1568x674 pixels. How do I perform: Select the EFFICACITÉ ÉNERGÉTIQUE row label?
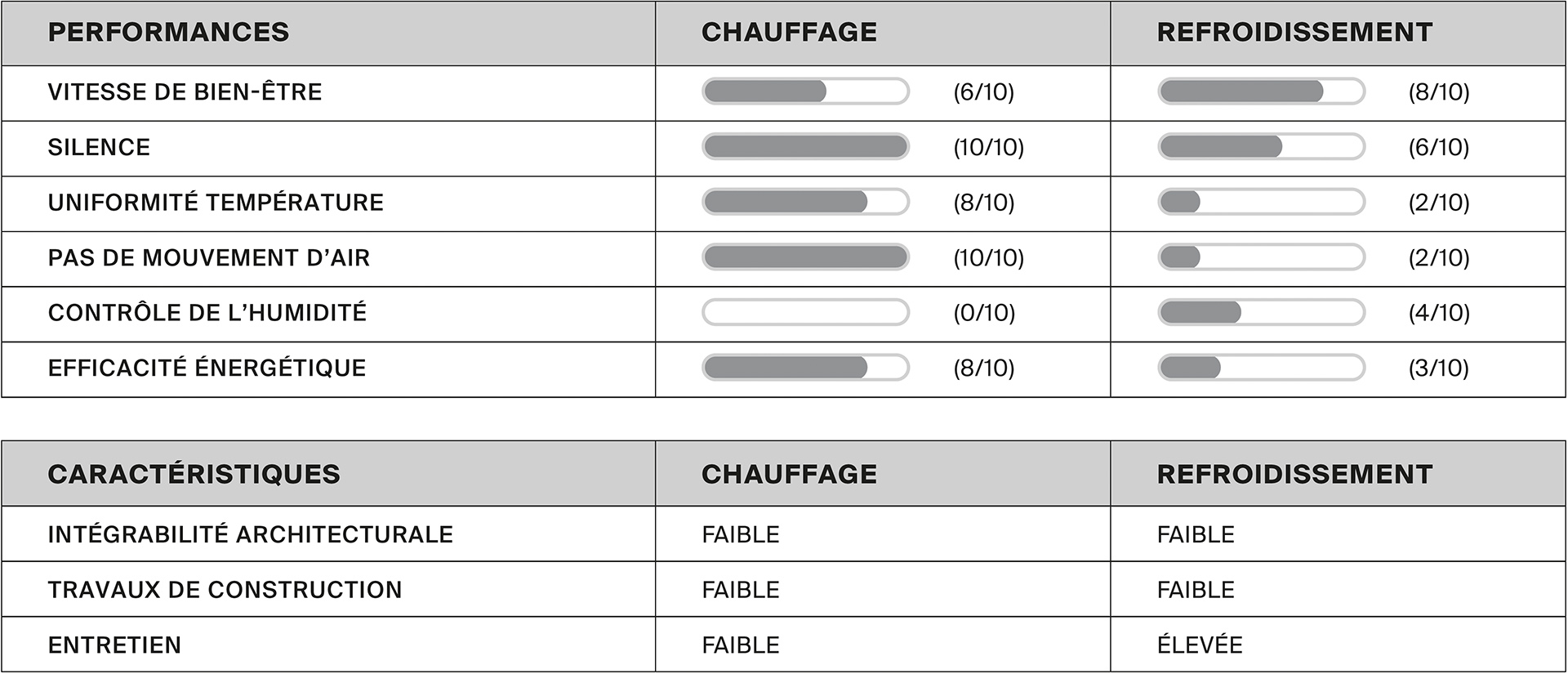point(207,368)
